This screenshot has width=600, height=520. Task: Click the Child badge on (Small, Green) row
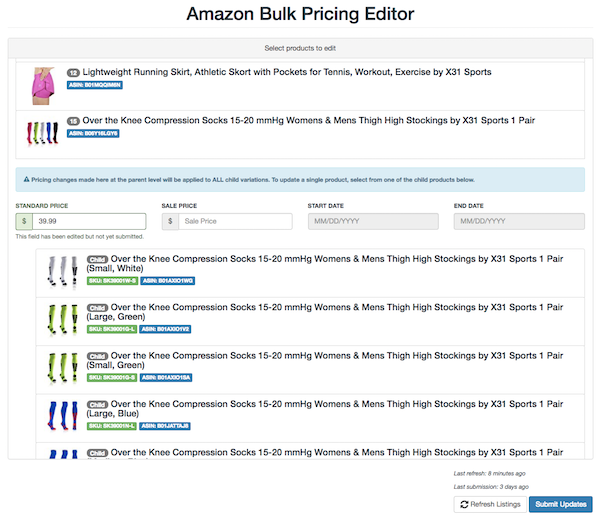[x=98, y=356]
